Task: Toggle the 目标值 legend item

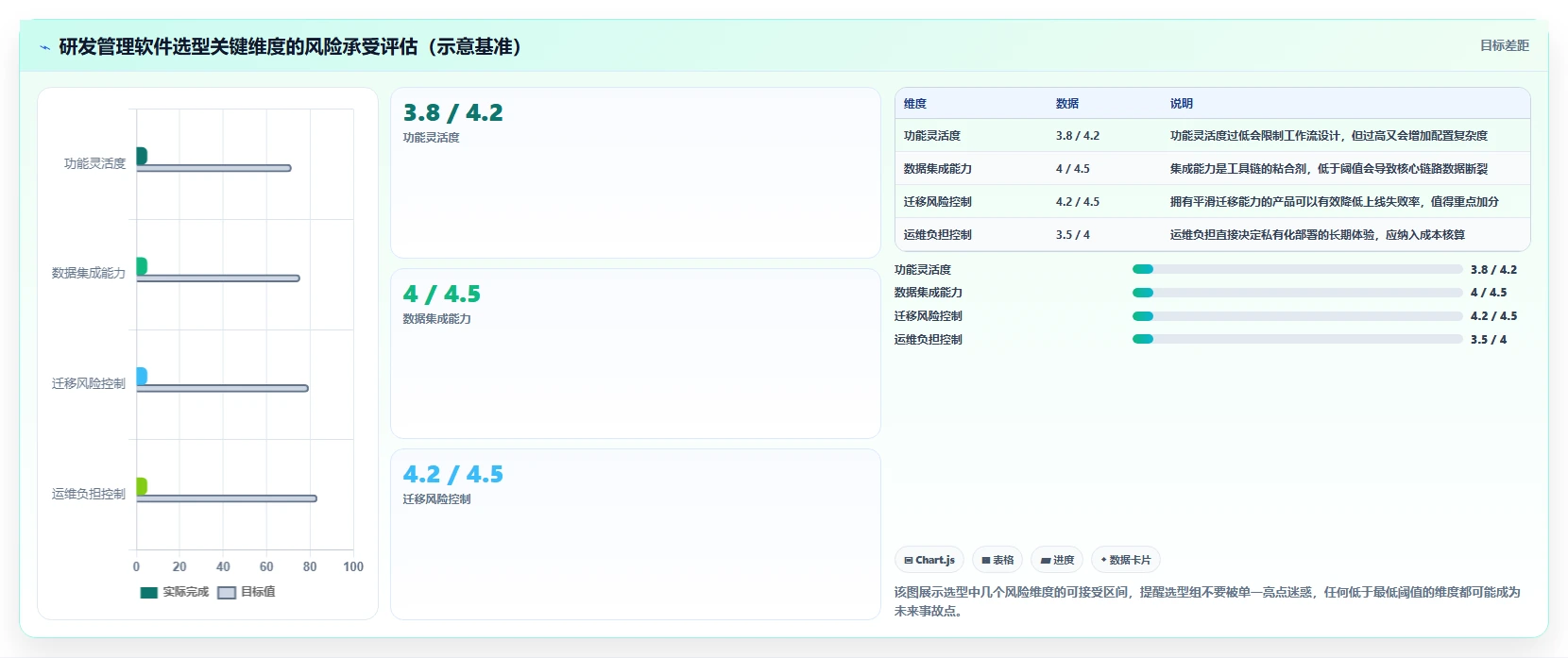Action: [247, 592]
